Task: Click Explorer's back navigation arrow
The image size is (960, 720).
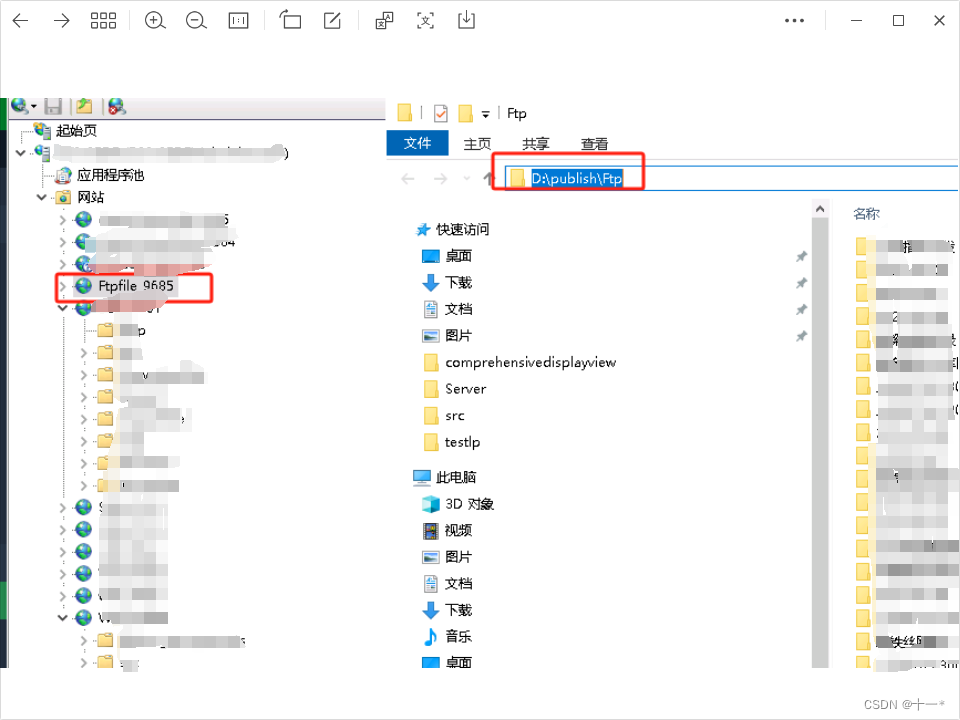Action: (x=408, y=179)
